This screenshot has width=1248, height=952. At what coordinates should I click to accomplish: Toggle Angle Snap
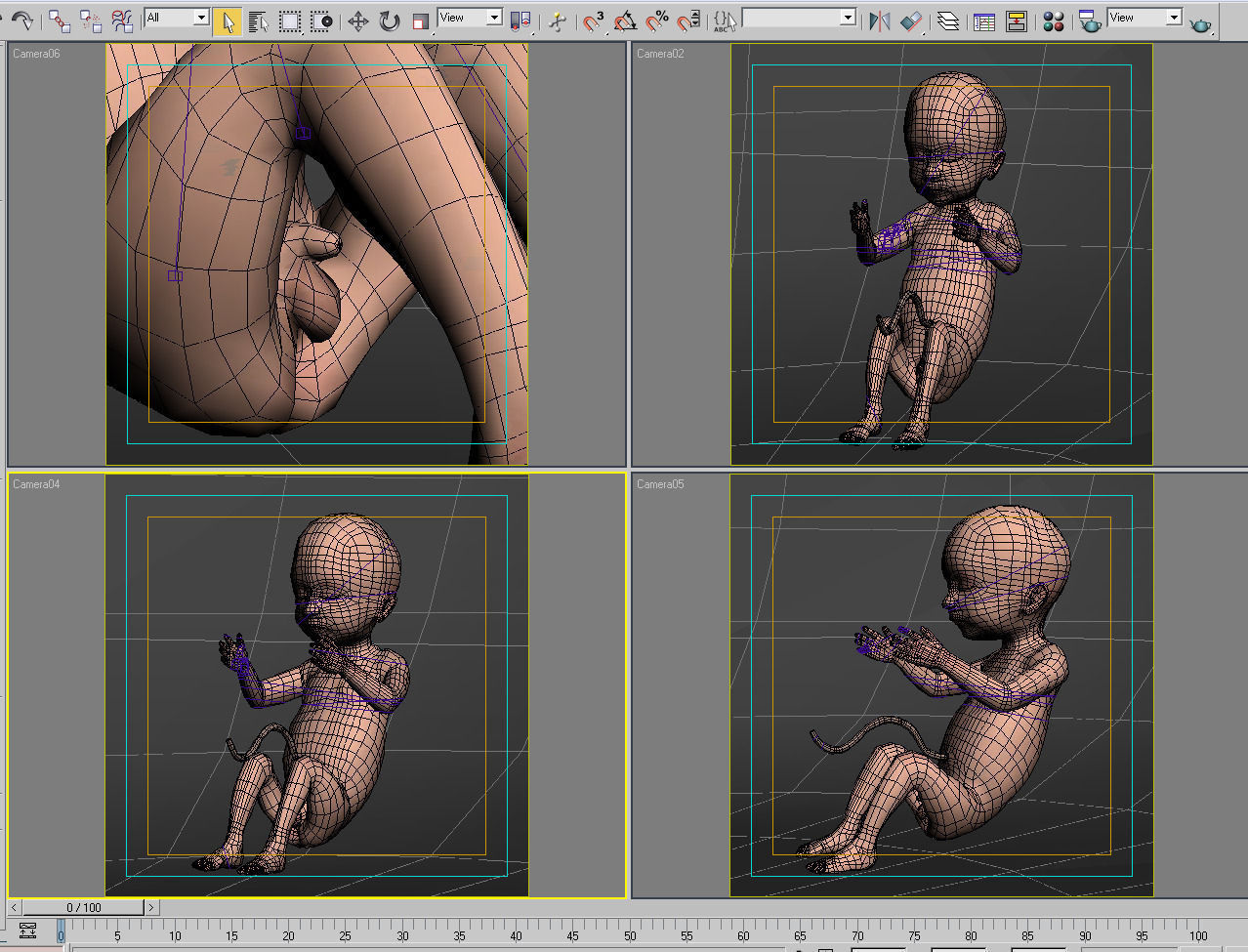626,21
